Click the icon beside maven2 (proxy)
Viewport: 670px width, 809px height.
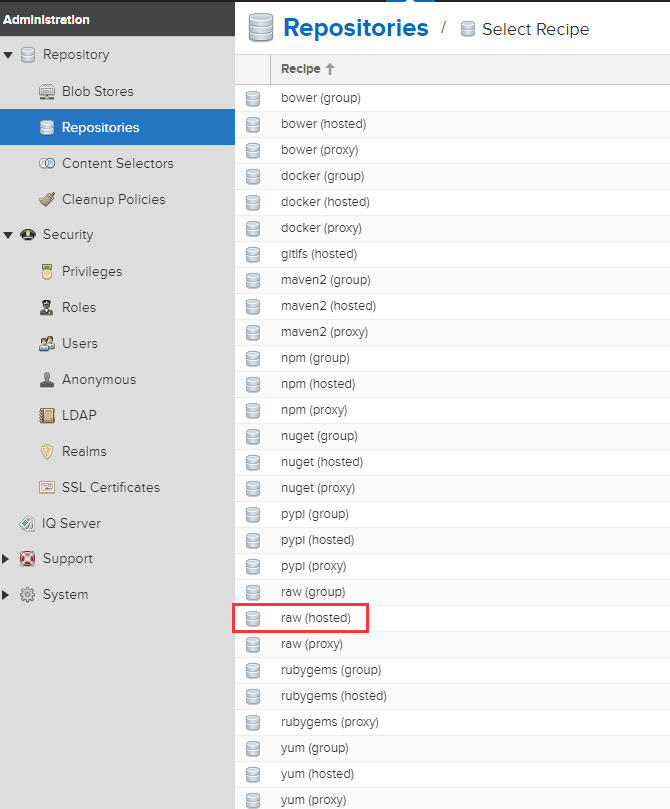point(253,332)
